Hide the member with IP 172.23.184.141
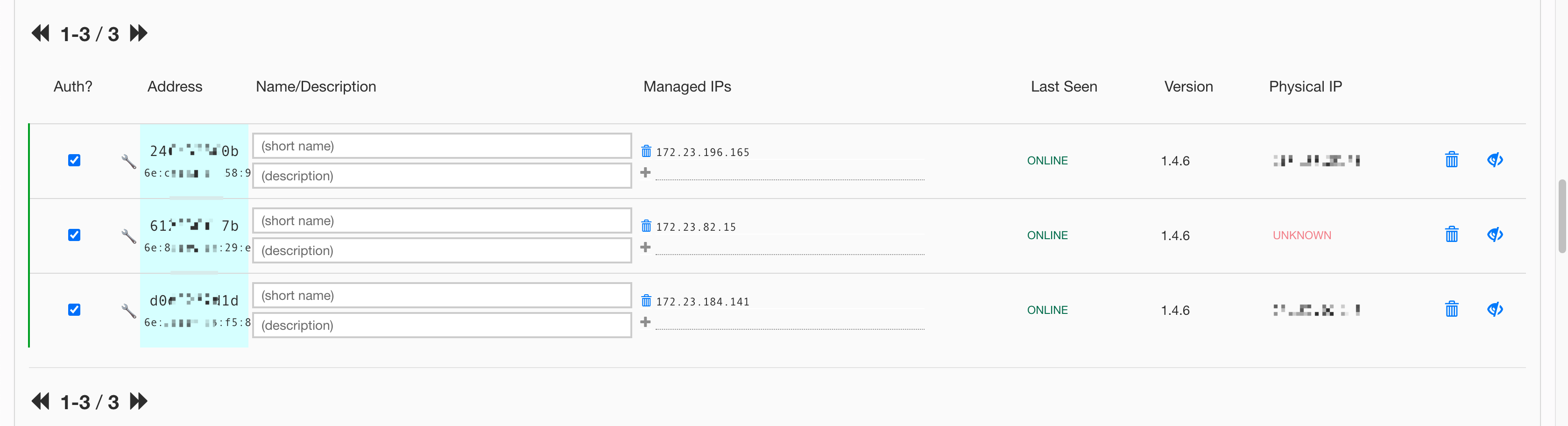Viewport: 1568px width, 426px height. click(x=1494, y=310)
